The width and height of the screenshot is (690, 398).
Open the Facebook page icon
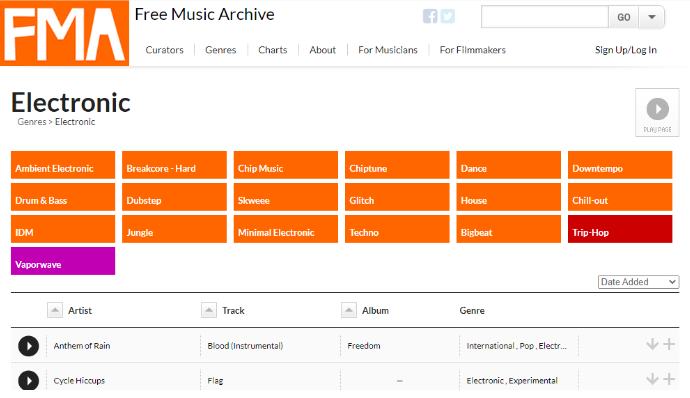pyautogui.click(x=430, y=16)
